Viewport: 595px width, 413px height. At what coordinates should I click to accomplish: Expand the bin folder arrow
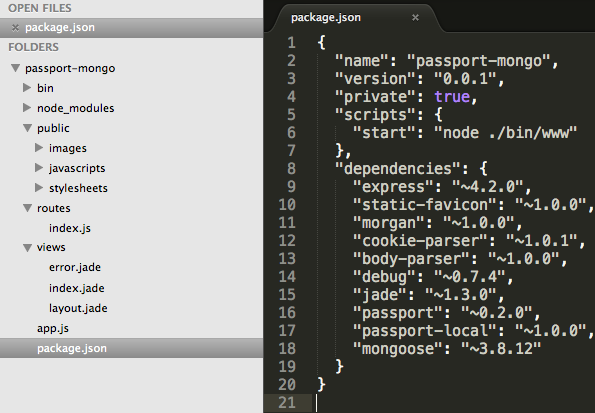point(27,88)
